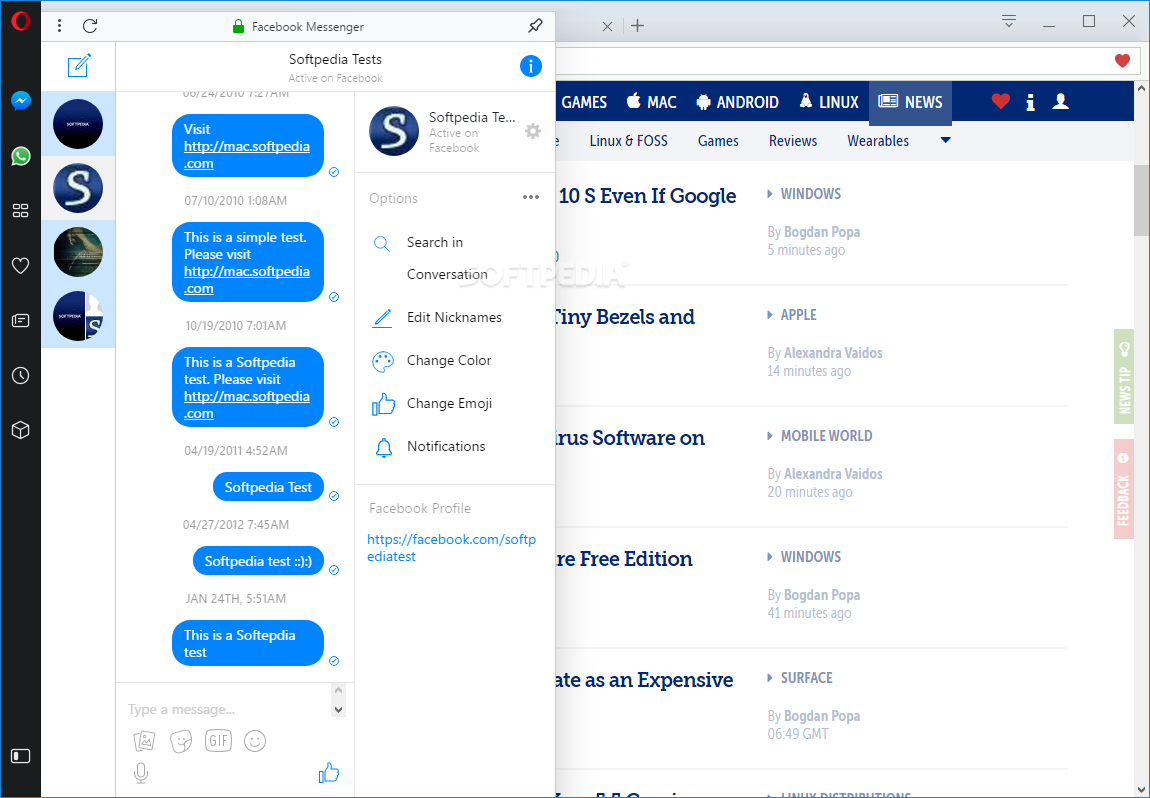
Task: Send a thumbs-up like
Action: pos(329,772)
